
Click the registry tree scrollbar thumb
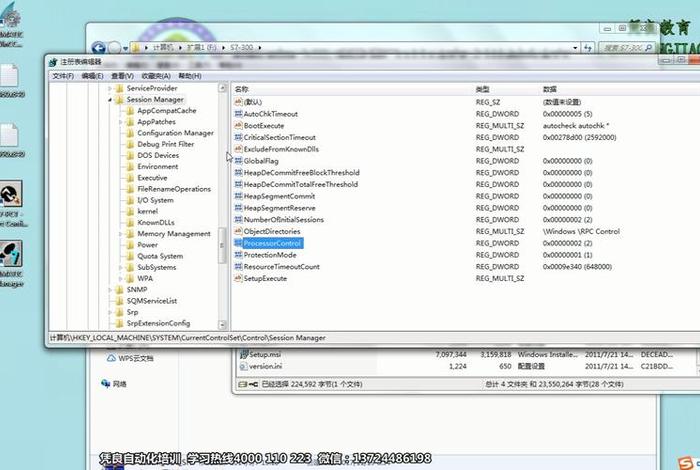222,245
